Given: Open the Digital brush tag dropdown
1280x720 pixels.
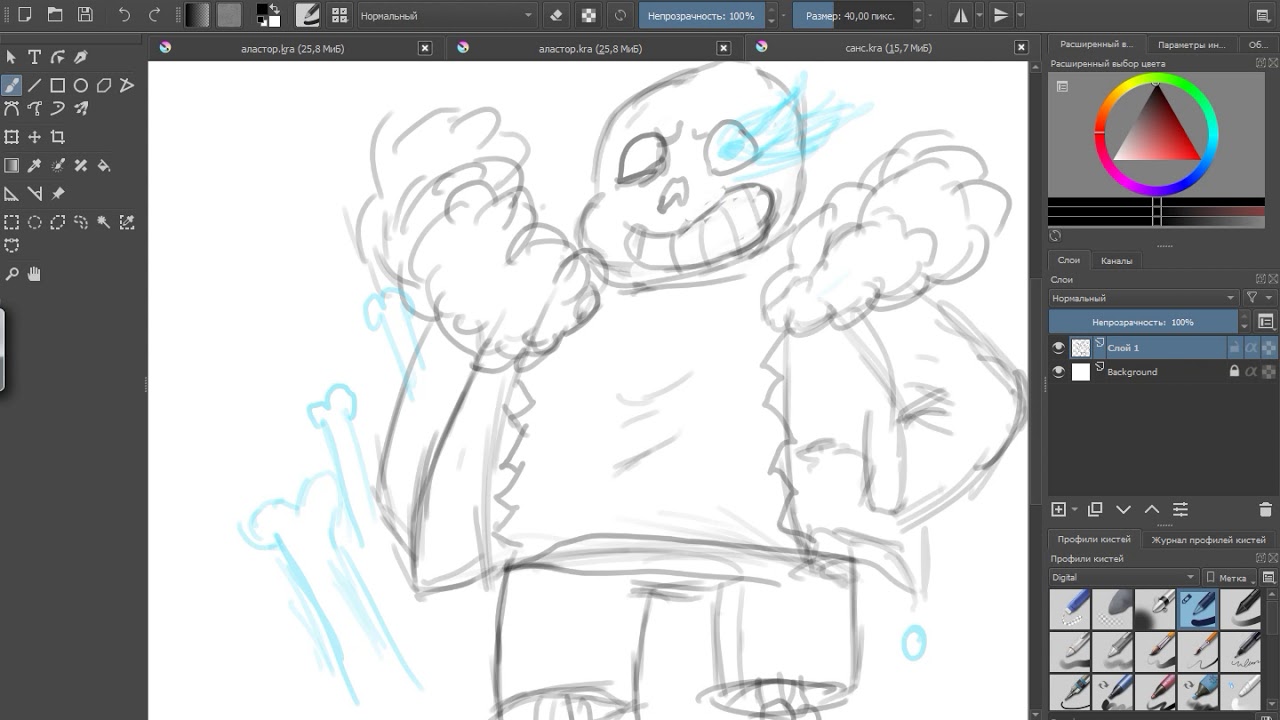Looking at the screenshot, I should (1123, 577).
